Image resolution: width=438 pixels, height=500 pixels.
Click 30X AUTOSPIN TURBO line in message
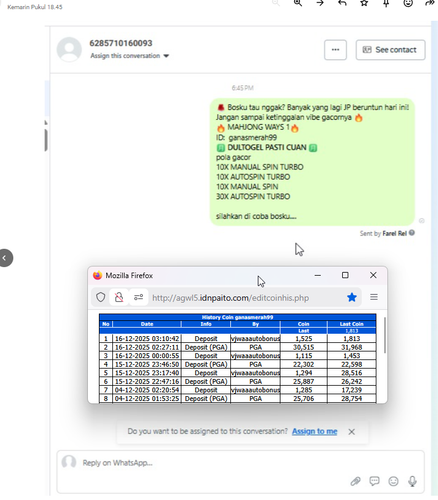point(253,196)
